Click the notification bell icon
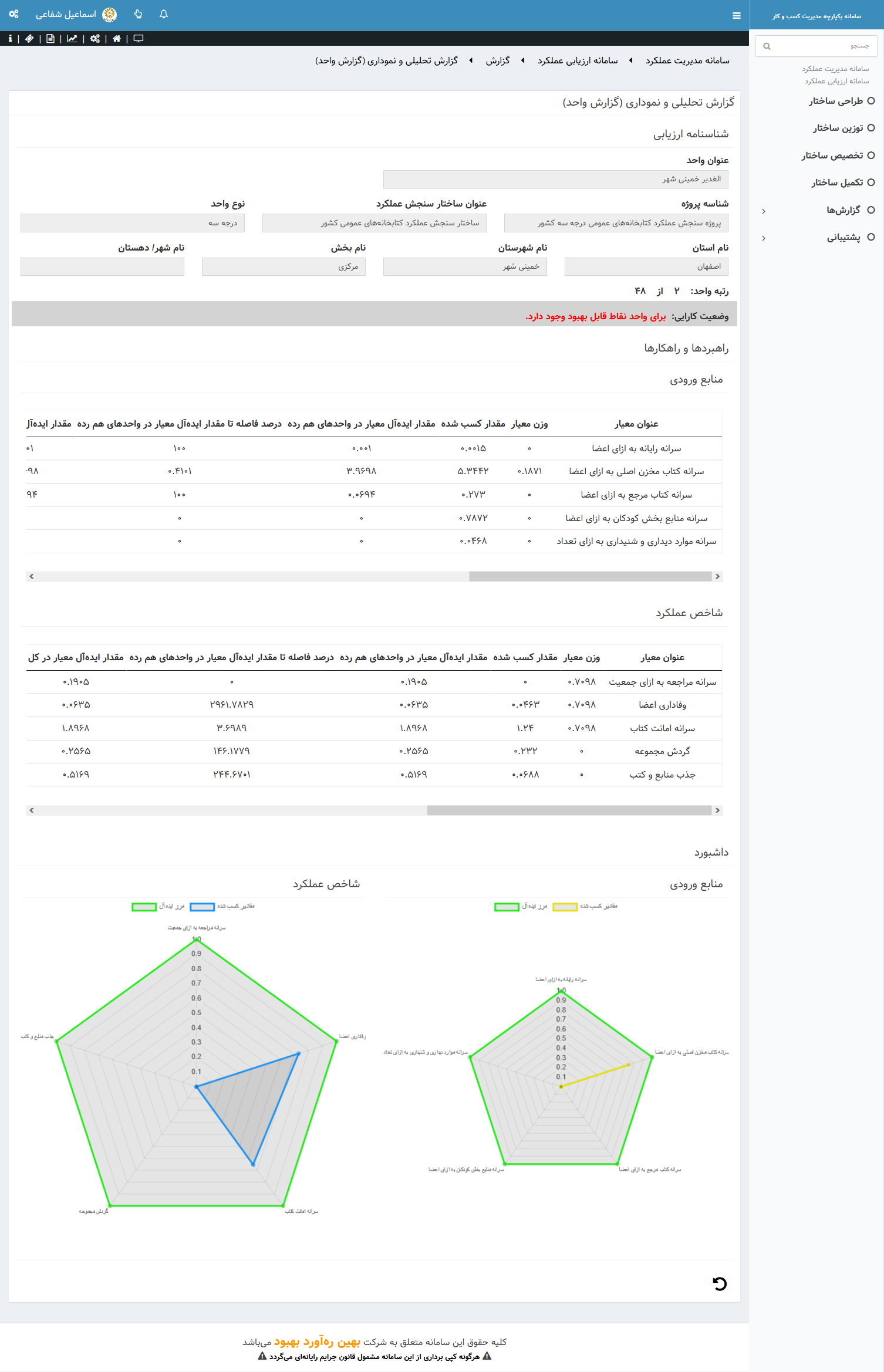 click(164, 15)
